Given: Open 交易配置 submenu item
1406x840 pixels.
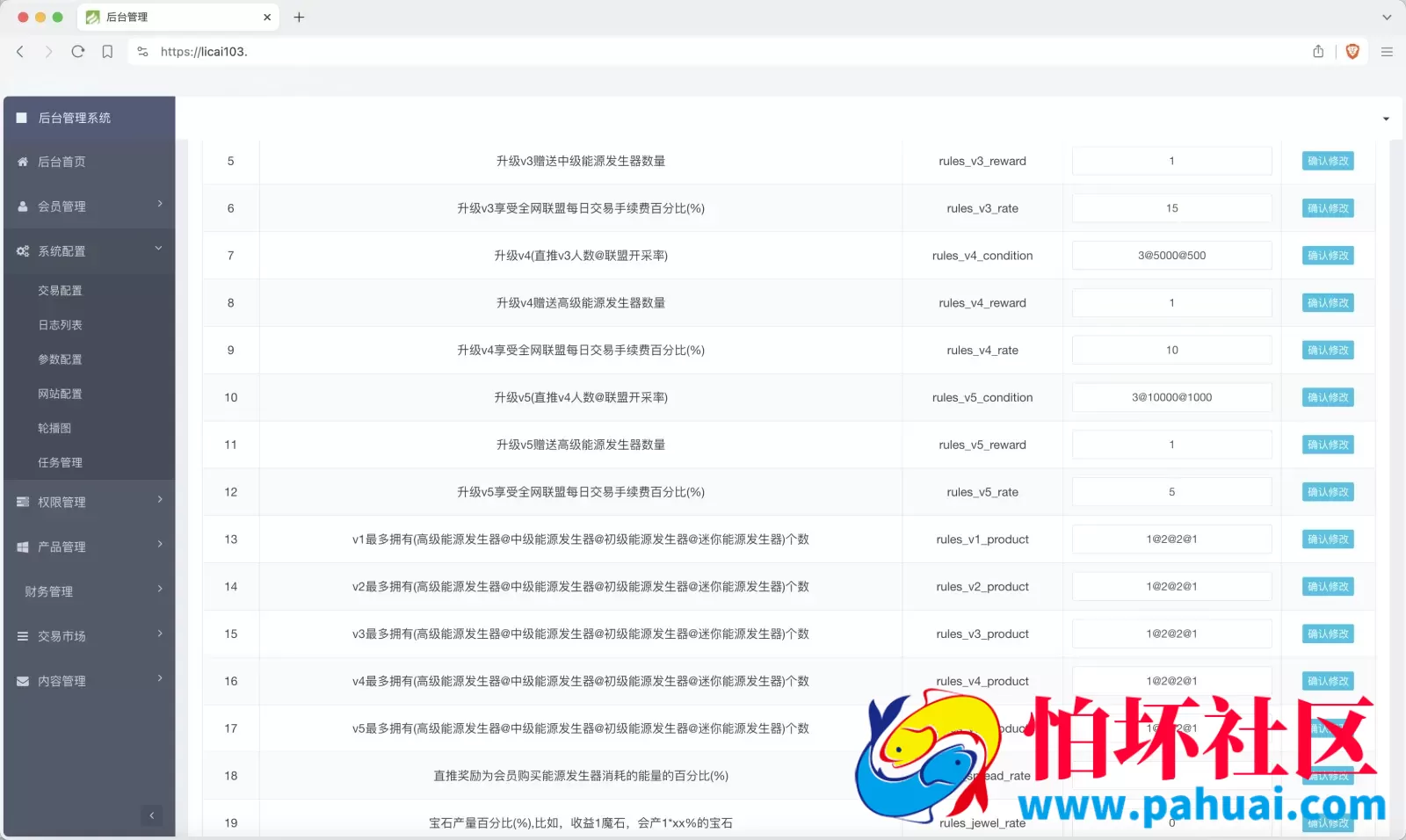Looking at the screenshot, I should [x=60, y=291].
